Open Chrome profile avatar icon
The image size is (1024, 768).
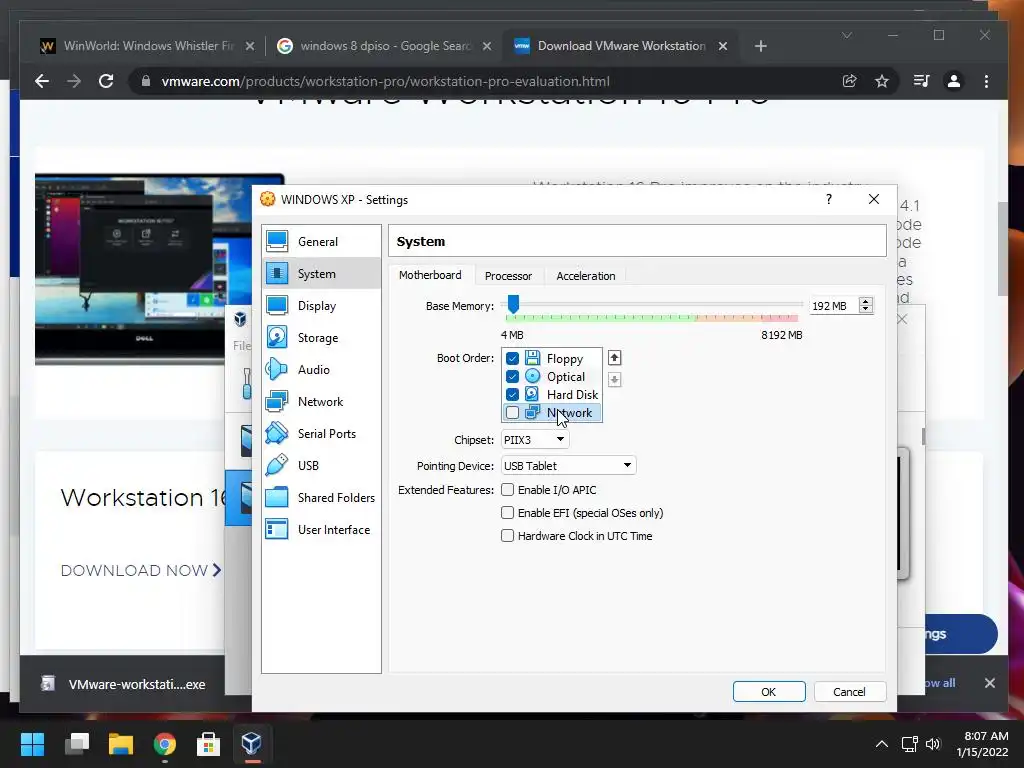point(953,81)
